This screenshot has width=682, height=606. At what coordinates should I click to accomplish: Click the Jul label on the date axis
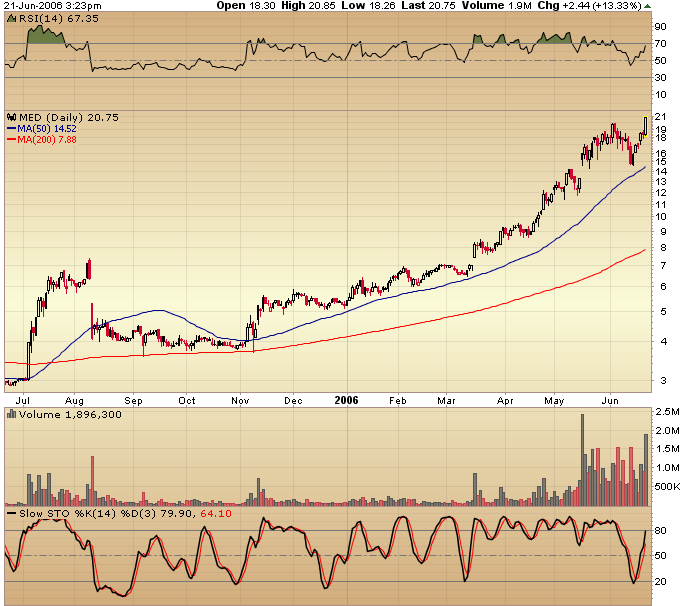[x=23, y=401]
